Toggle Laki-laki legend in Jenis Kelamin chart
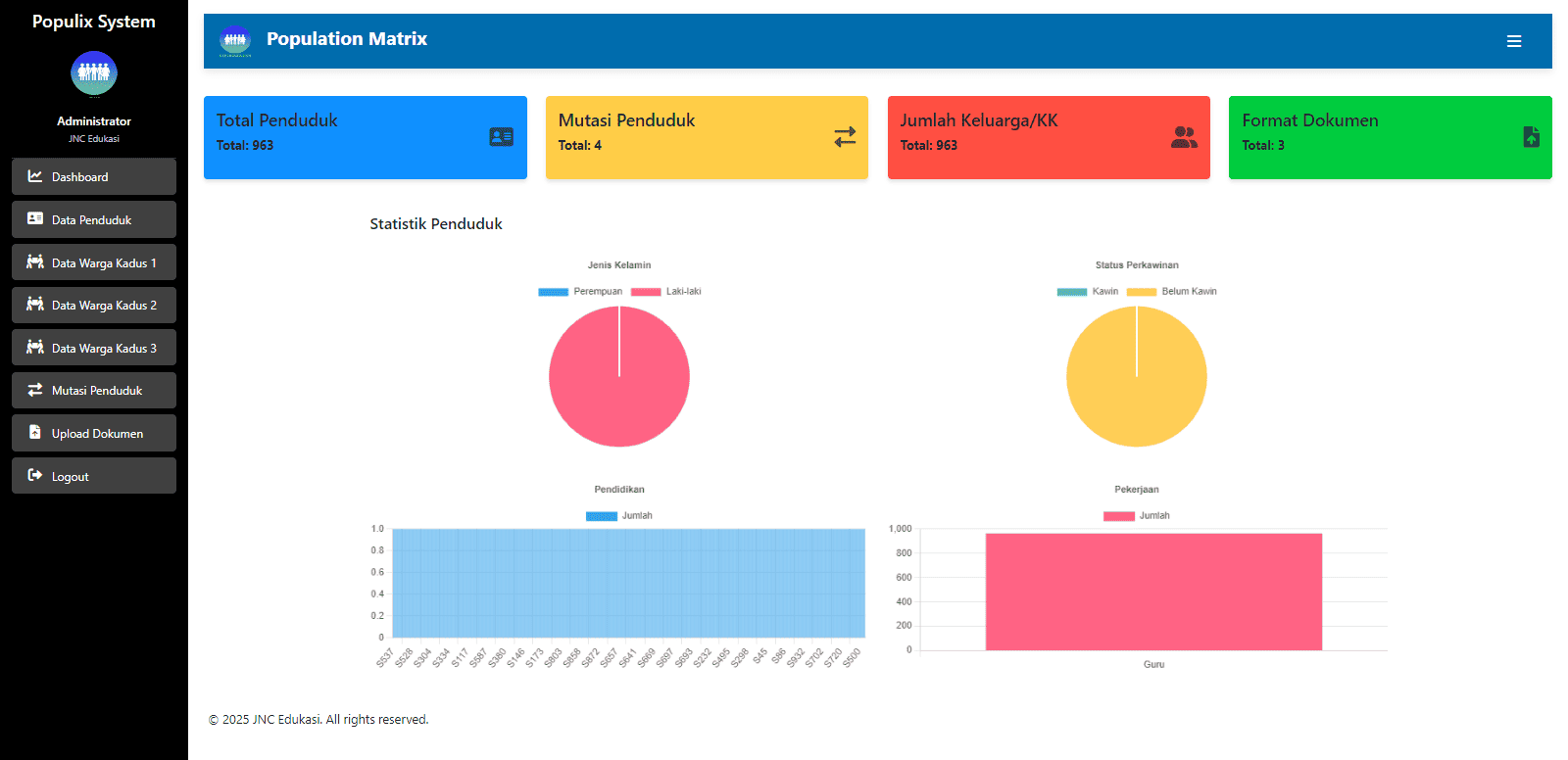The height and width of the screenshot is (760, 1568). (666, 292)
